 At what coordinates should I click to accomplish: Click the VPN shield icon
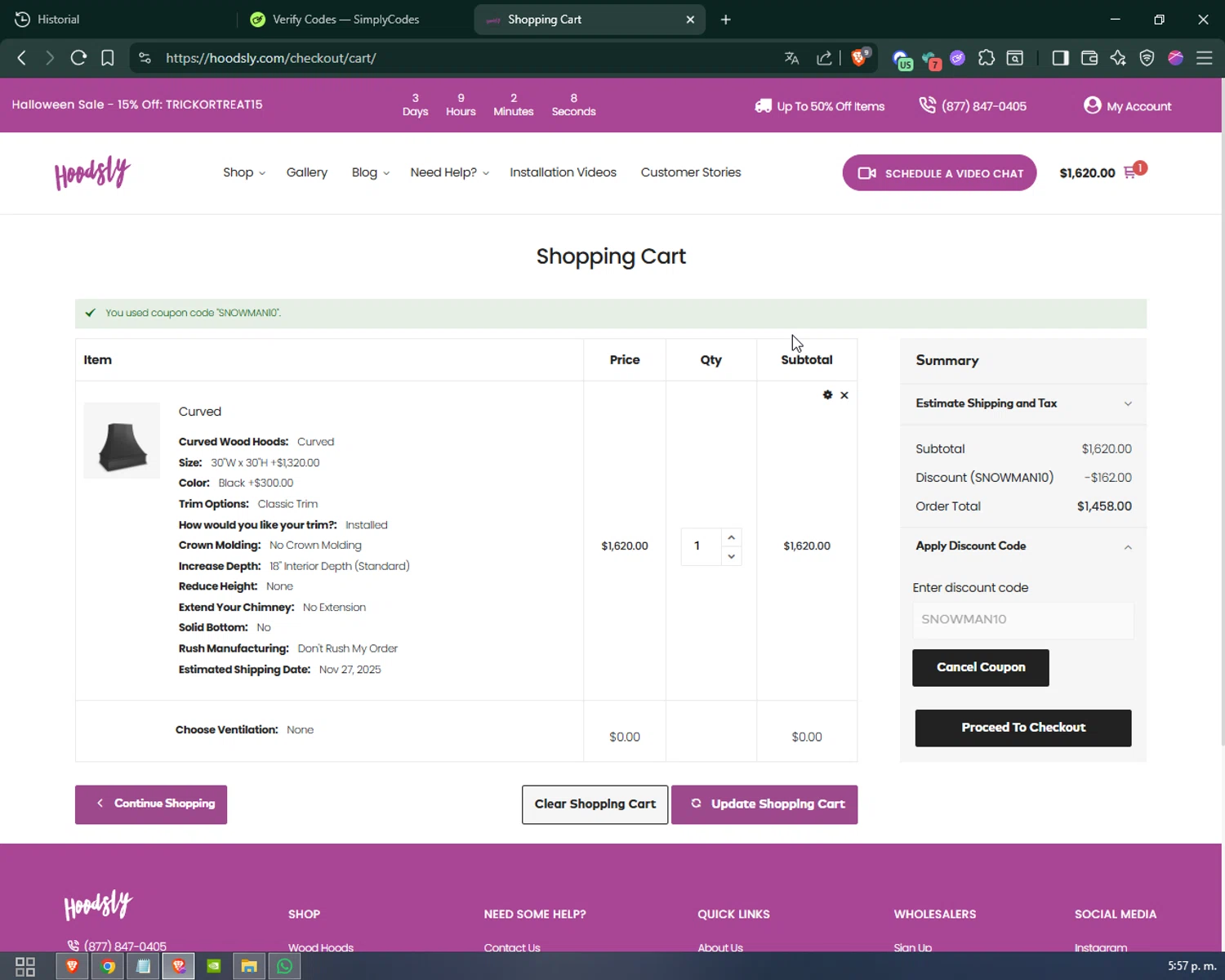point(1147,58)
